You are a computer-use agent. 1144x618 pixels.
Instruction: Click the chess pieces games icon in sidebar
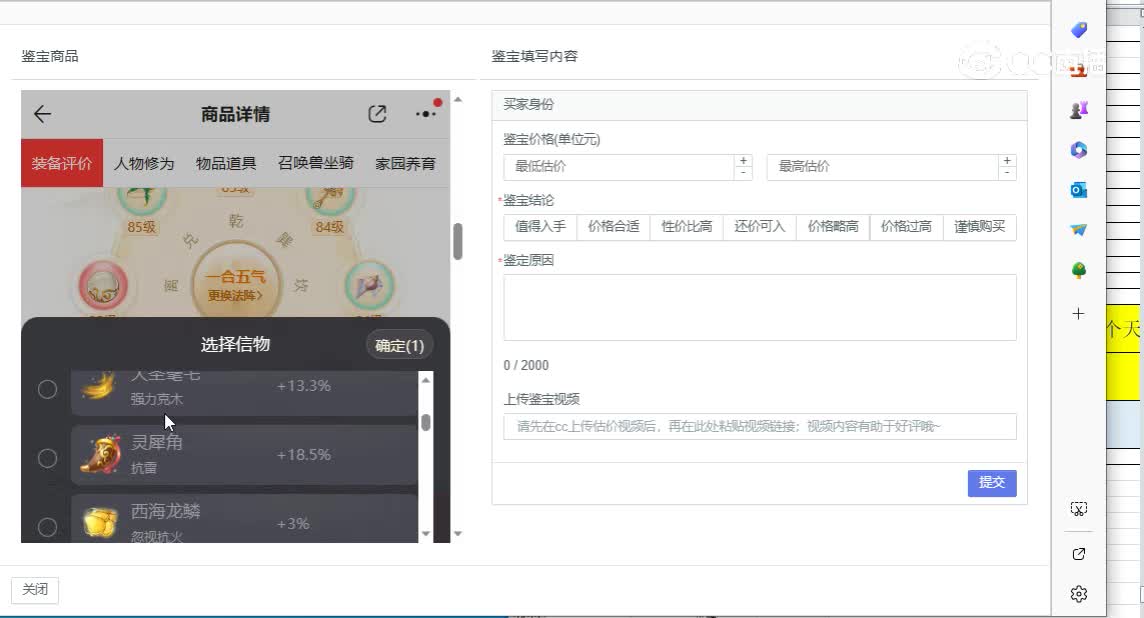[x=1078, y=110]
